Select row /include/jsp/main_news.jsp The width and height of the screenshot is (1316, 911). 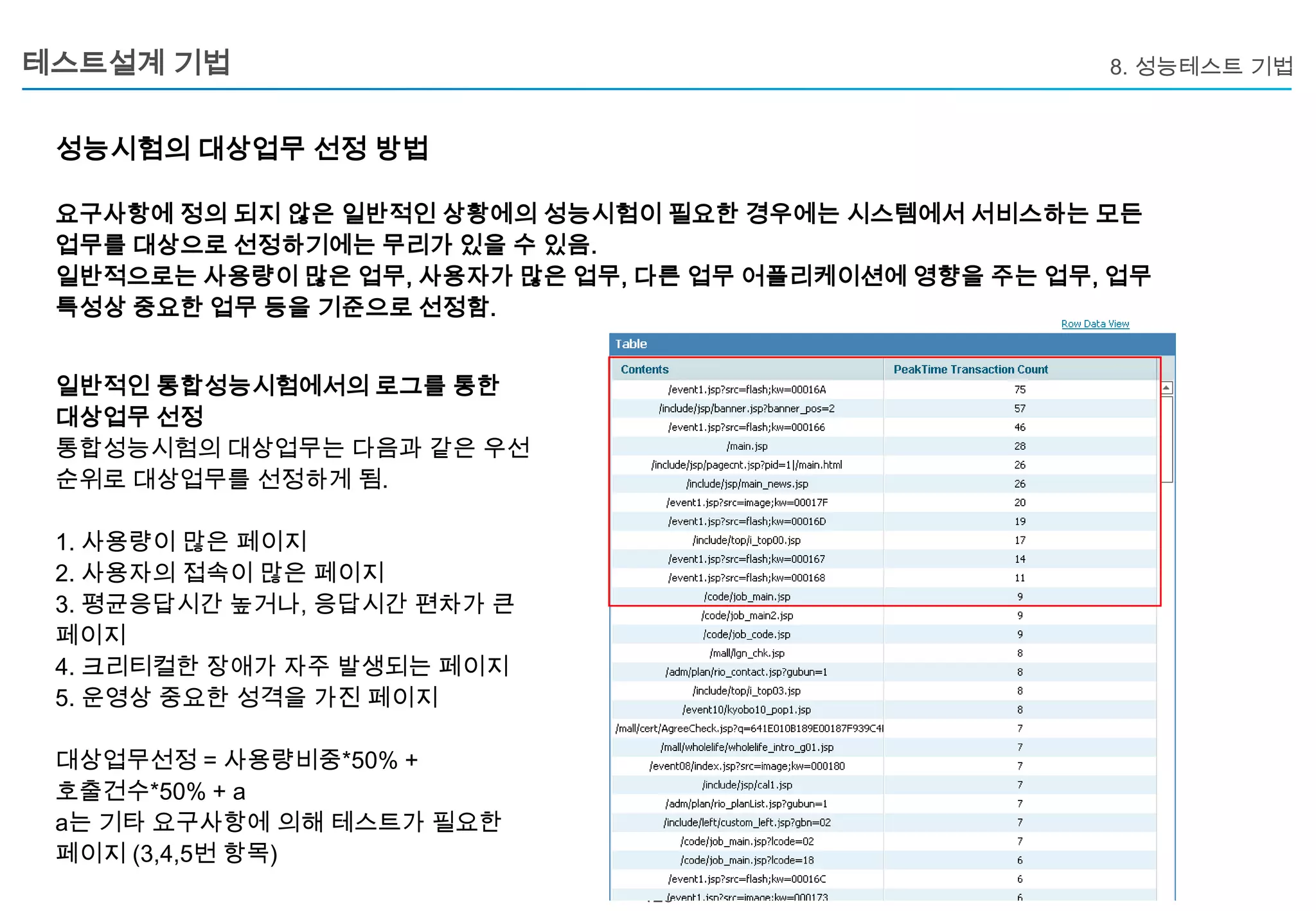[x=884, y=484]
